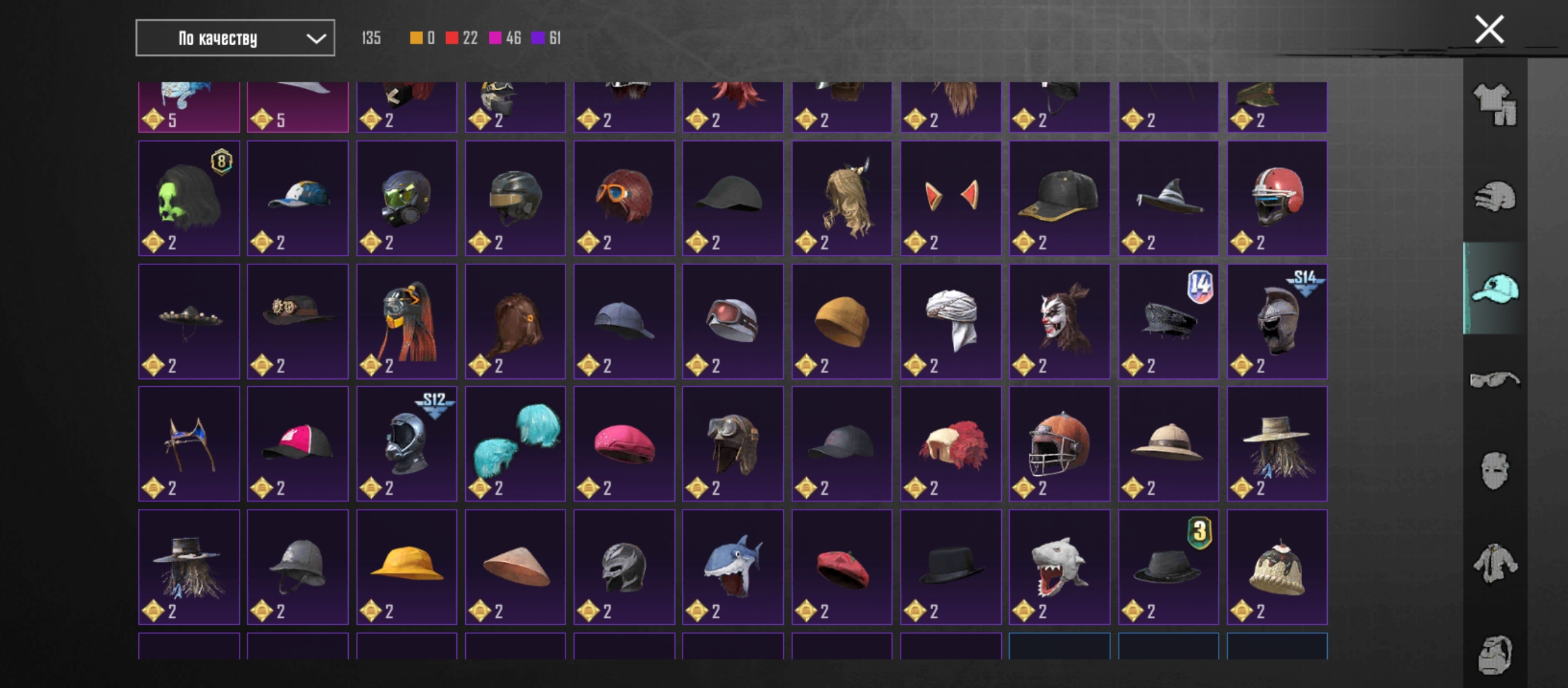Select the helmet category icon
This screenshot has height=688, width=1568.
[1495, 196]
